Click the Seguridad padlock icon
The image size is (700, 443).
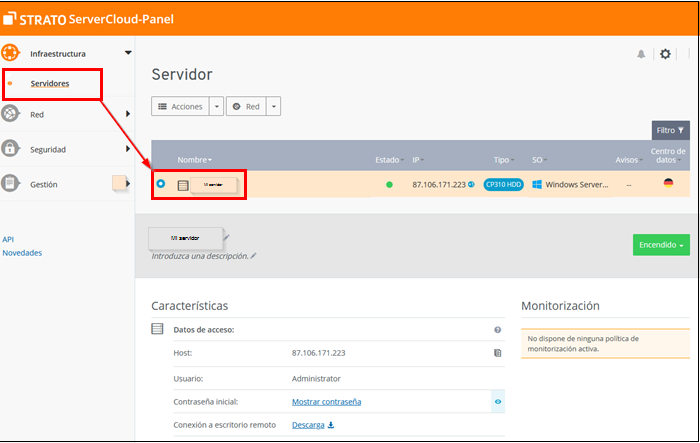pos(10,148)
